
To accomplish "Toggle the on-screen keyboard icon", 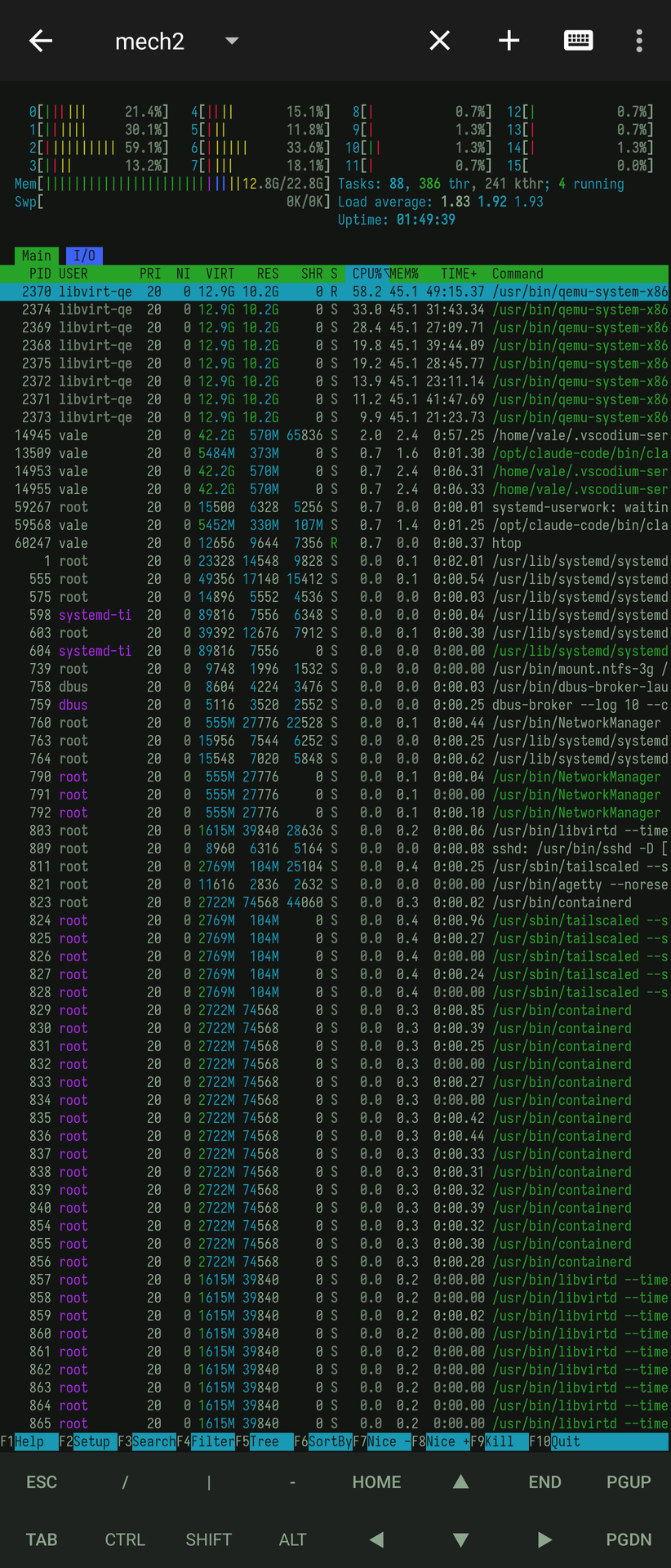I will click(578, 41).
